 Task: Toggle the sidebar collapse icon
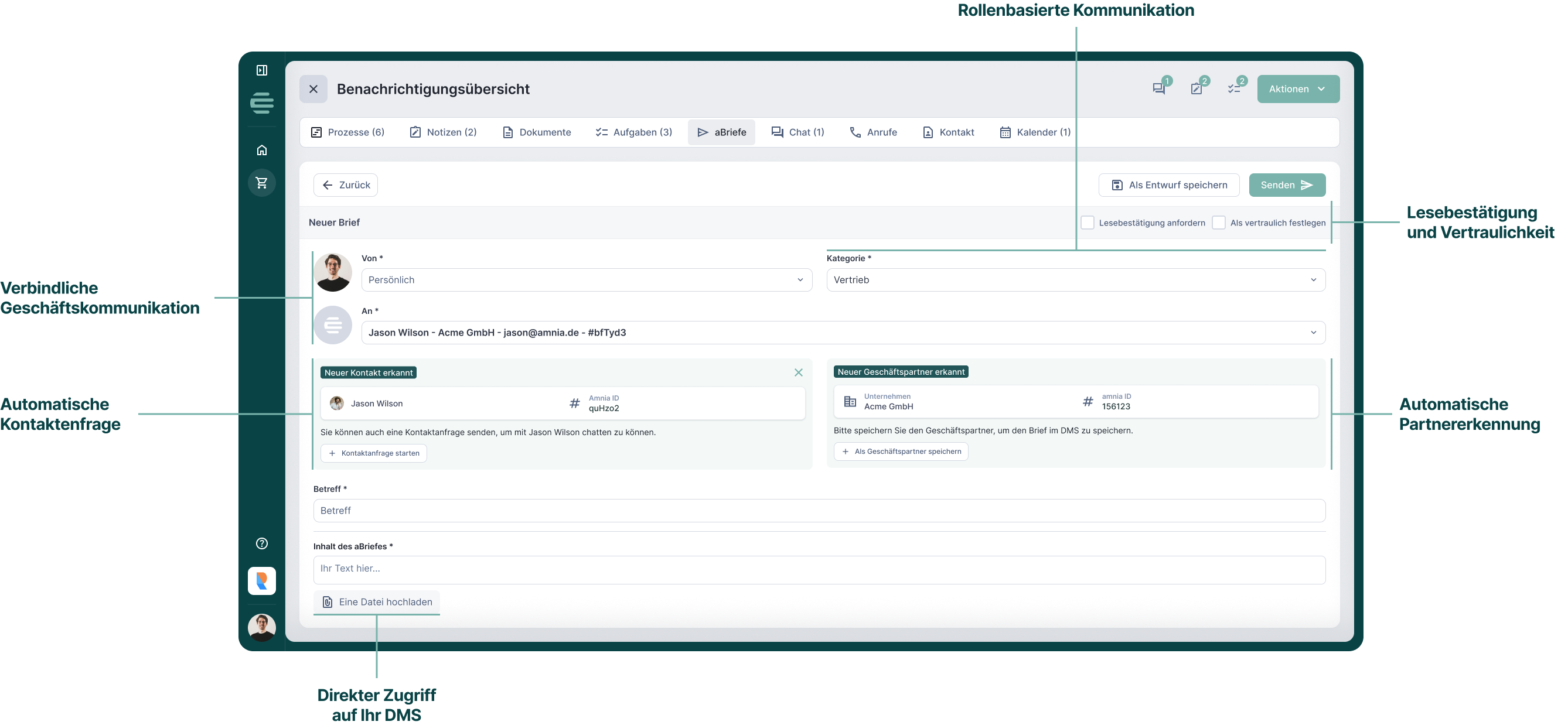pyautogui.click(x=262, y=70)
